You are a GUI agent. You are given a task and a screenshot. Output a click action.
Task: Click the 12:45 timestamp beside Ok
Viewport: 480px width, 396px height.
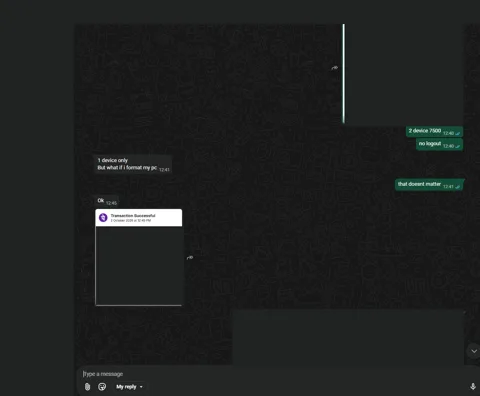[111, 203]
